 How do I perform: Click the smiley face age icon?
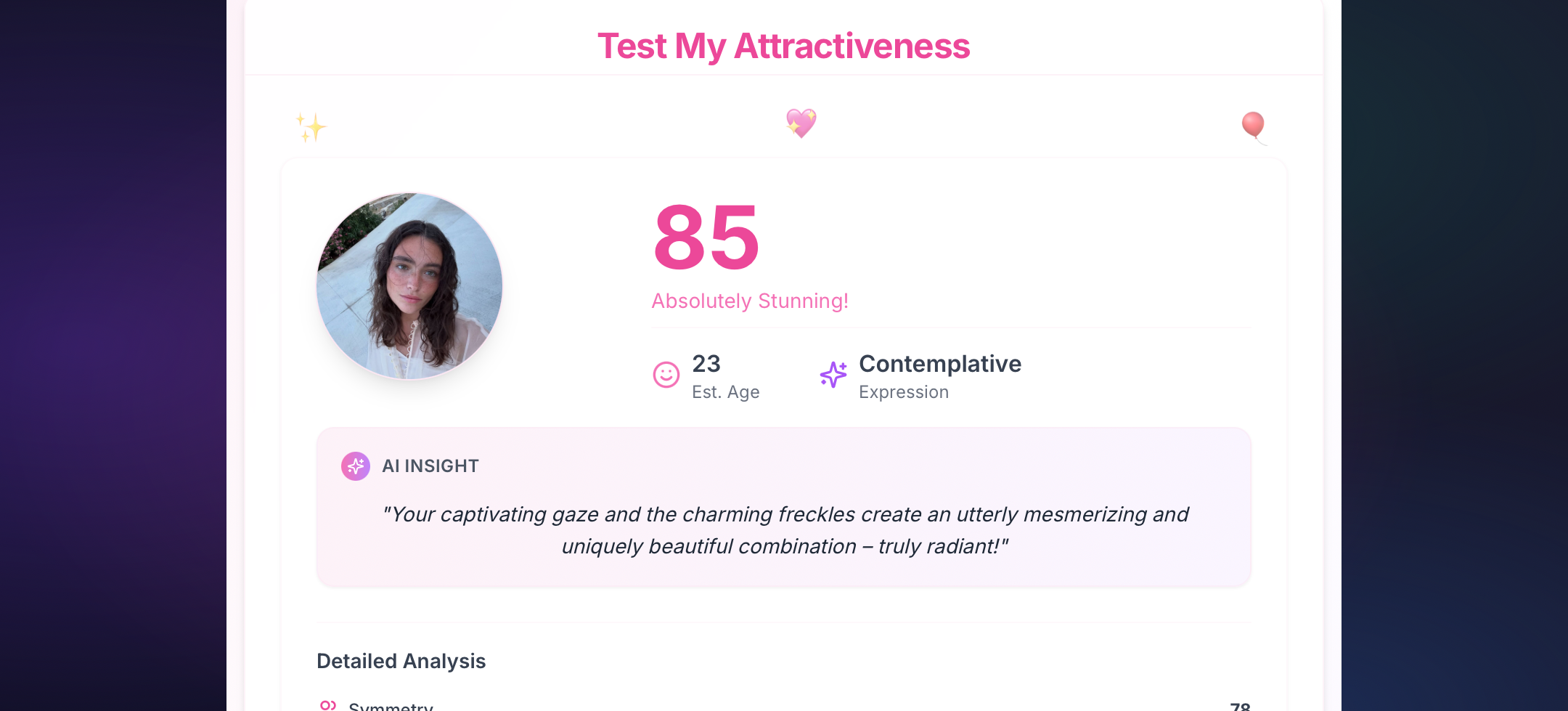[x=666, y=375]
